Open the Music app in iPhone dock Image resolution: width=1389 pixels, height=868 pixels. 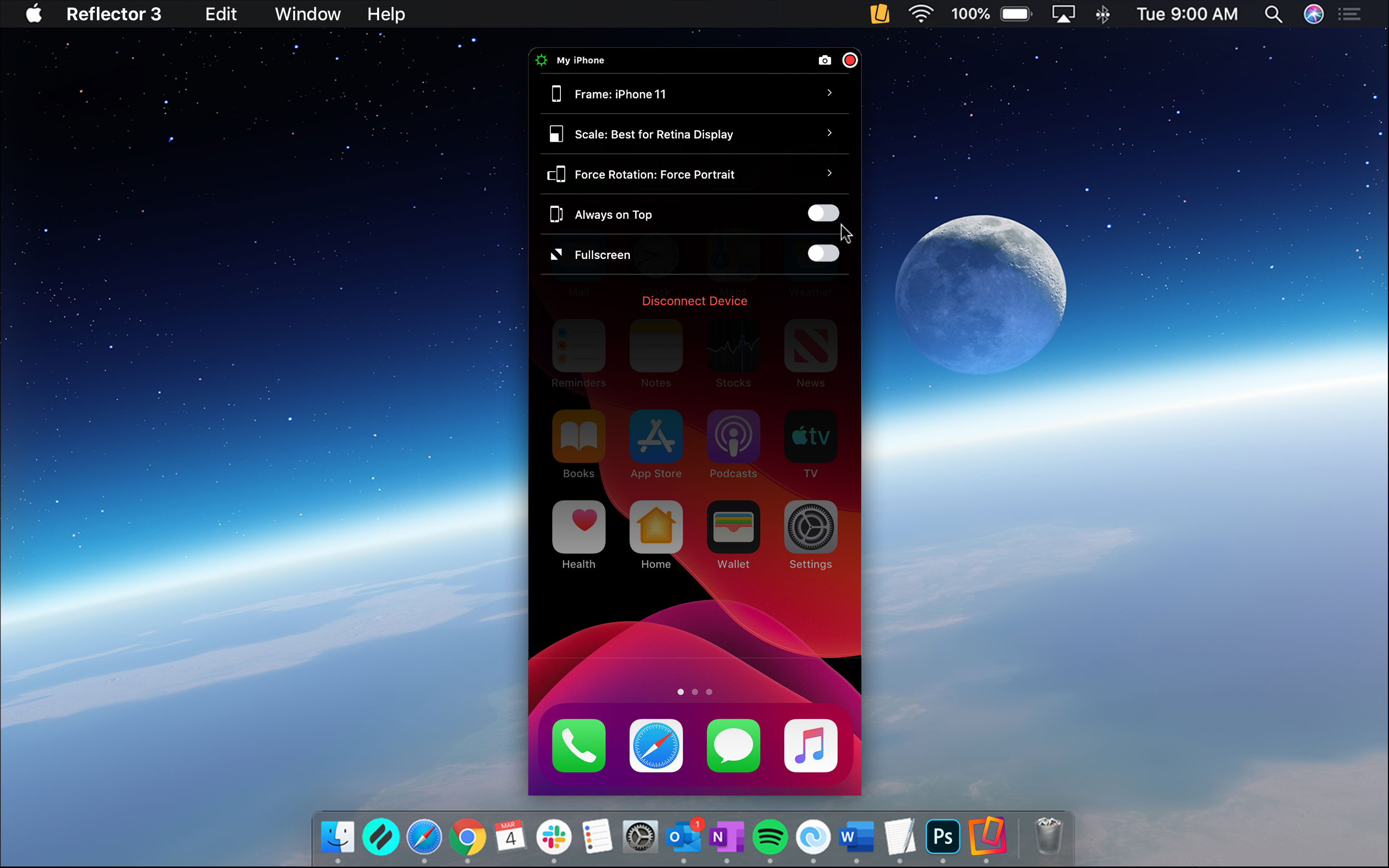tap(810, 745)
